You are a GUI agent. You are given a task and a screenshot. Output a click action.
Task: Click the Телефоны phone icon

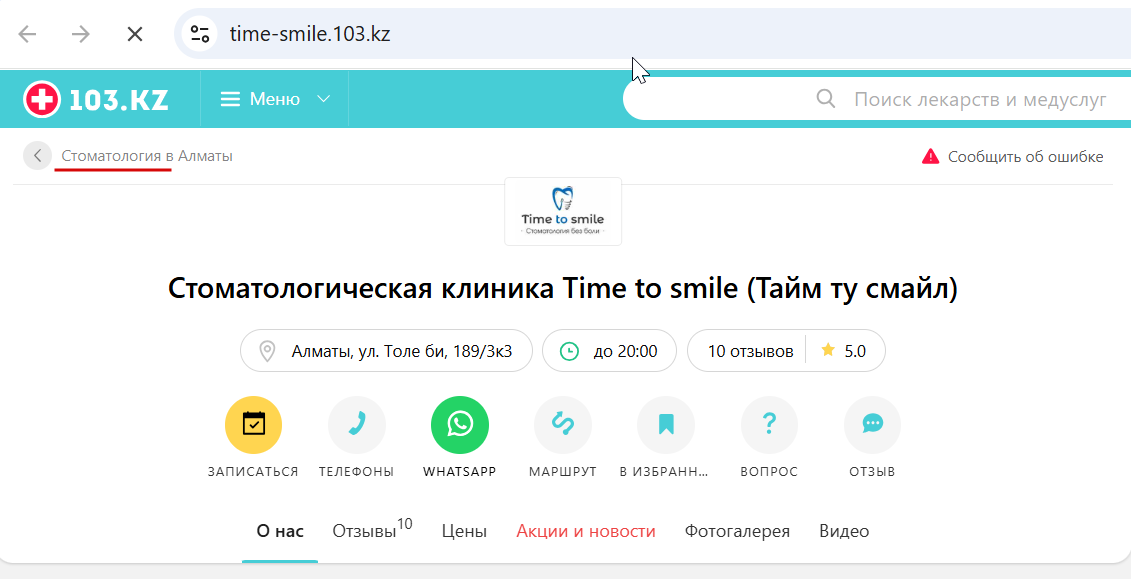[356, 425]
